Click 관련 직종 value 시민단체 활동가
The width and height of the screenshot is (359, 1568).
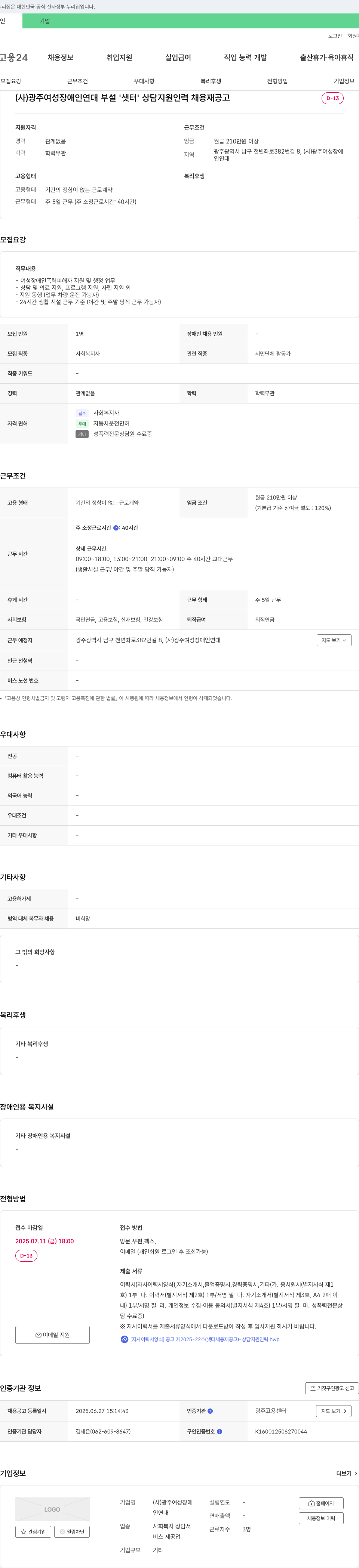(x=273, y=354)
